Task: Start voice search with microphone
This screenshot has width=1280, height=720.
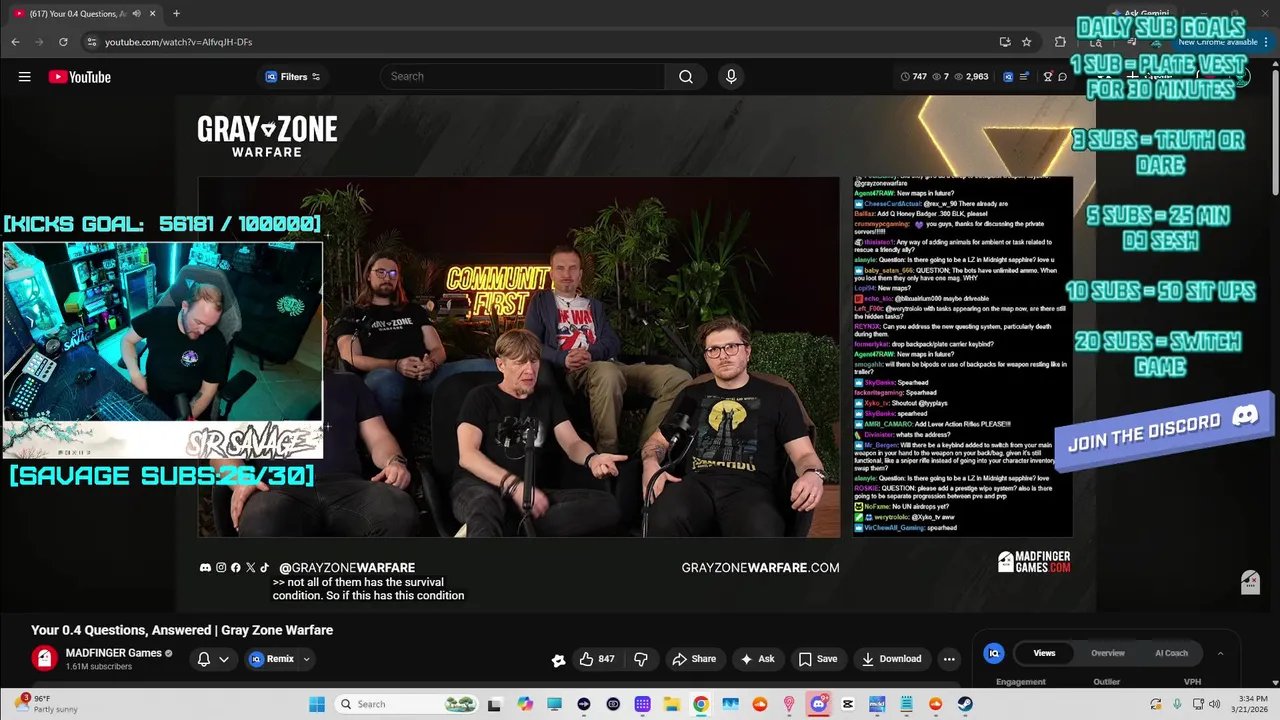Action: tap(731, 76)
